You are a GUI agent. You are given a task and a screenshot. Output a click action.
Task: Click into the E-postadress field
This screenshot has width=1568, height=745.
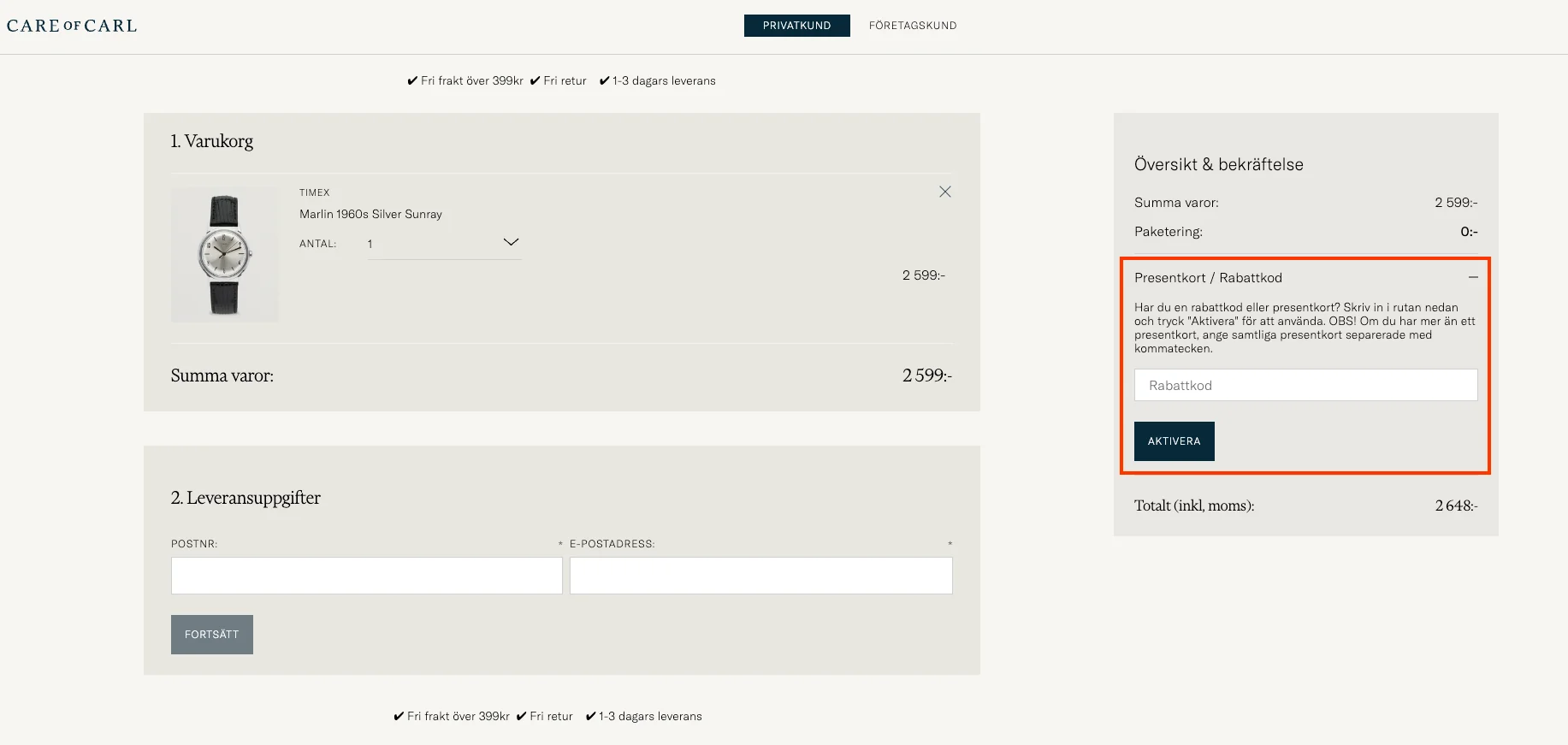pos(760,576)
